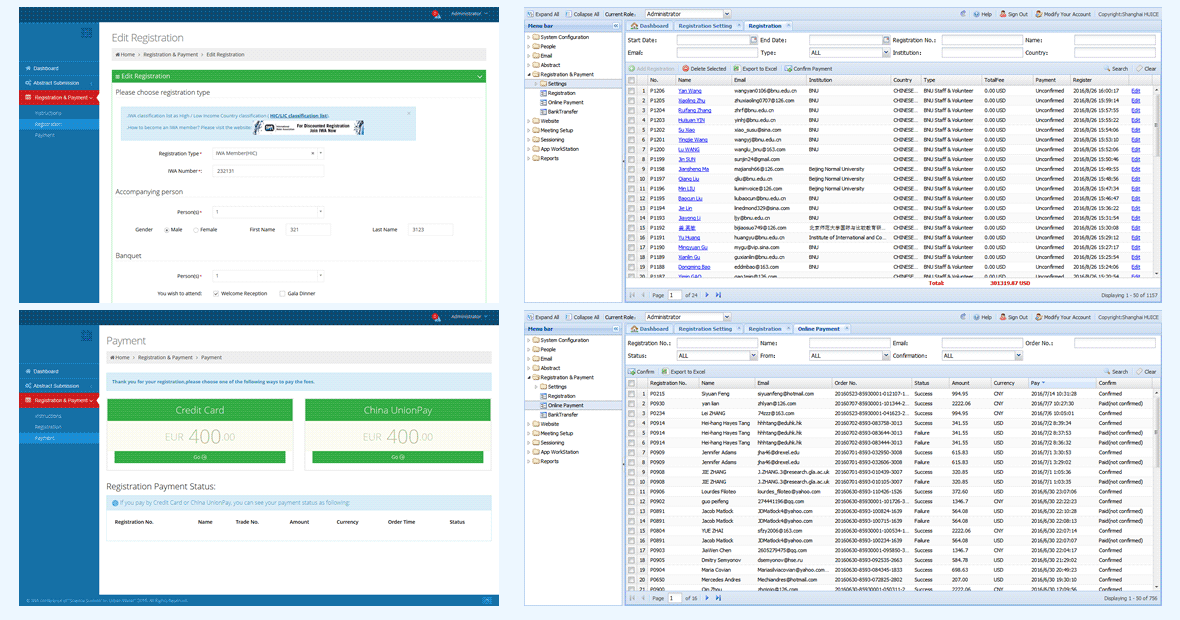Click Confirm in the Online Payment grid toolbar
1180x620 pixels.
(641, 372)
